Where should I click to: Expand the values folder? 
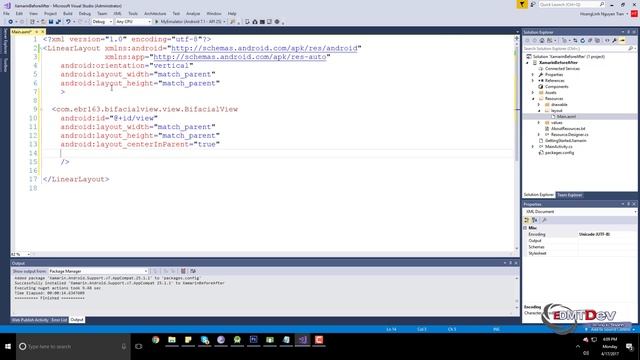point(539,122)
